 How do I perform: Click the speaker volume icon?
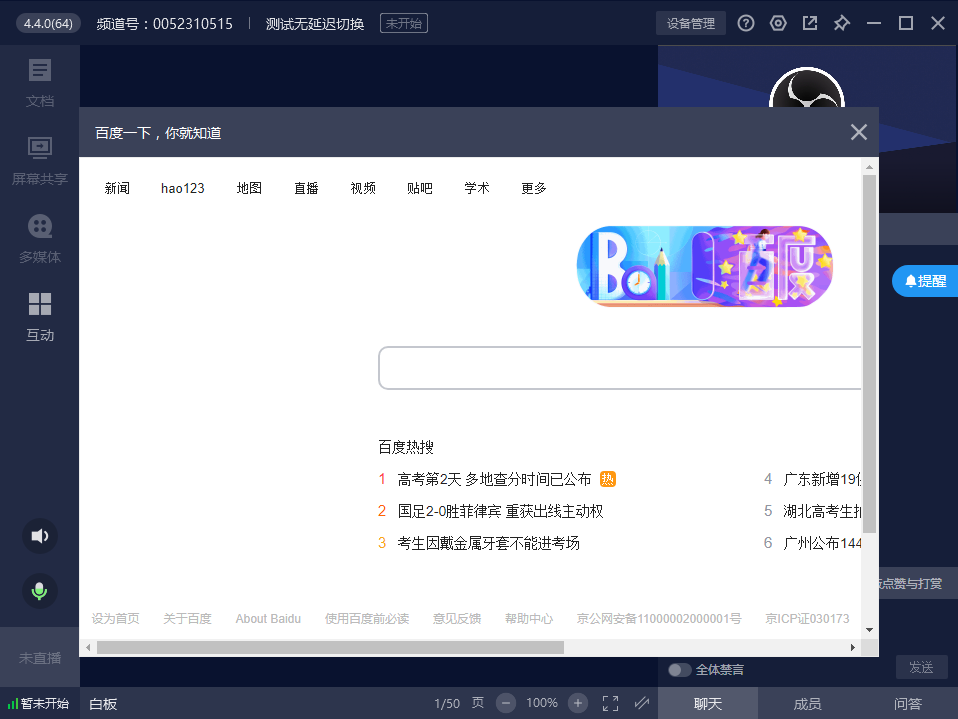tap(40, 536)
